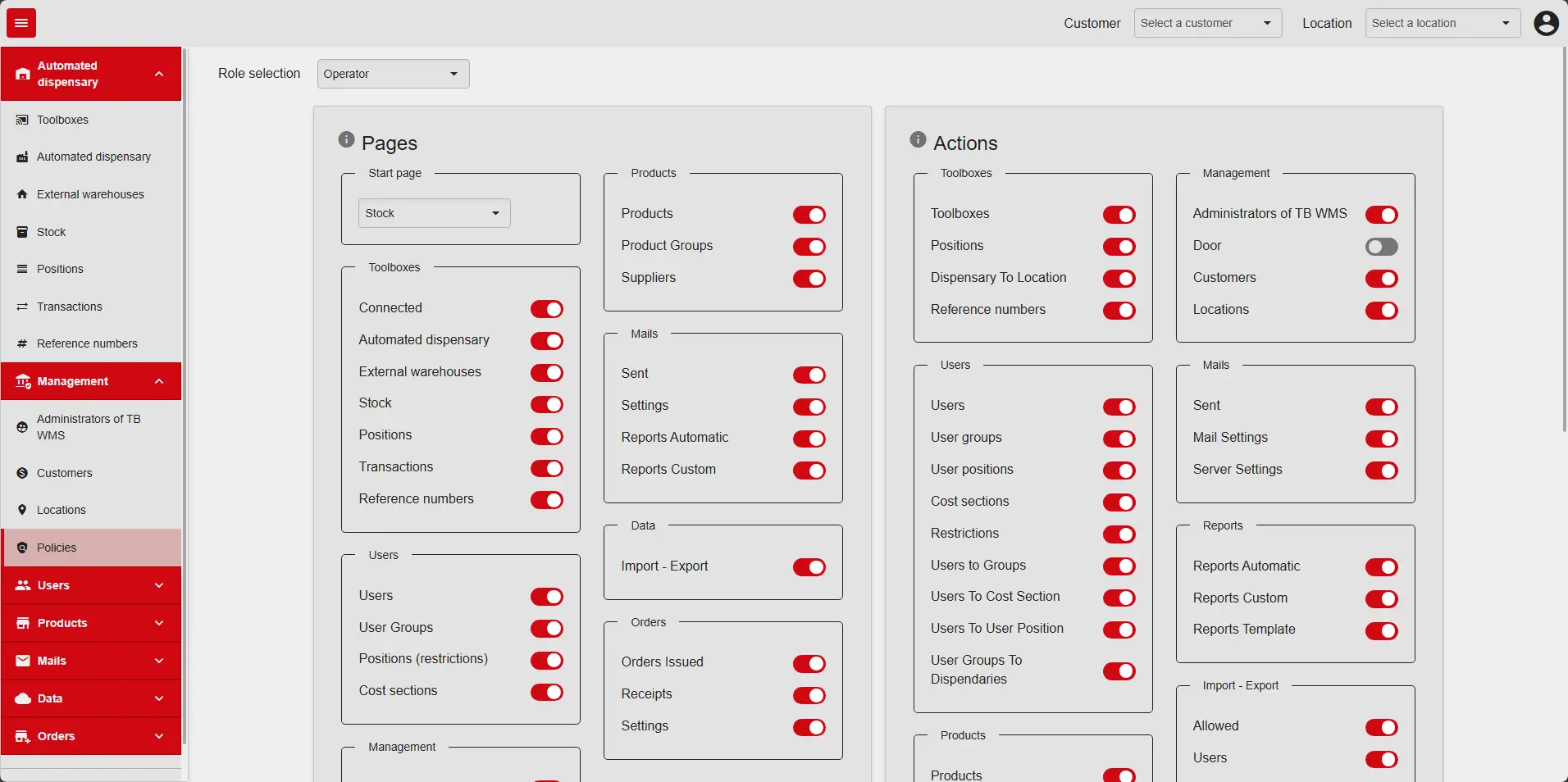Image resolution: width=1568 pixels, height=782 pixels.
Task: Go to Transactions in the sidebar
Action: pos(70,307)
